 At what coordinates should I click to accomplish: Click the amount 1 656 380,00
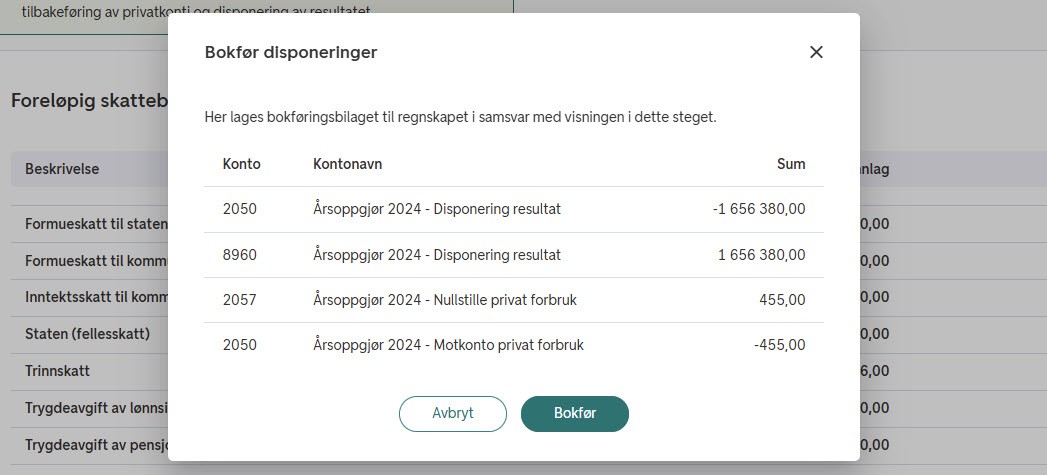(x=761, y=255)
